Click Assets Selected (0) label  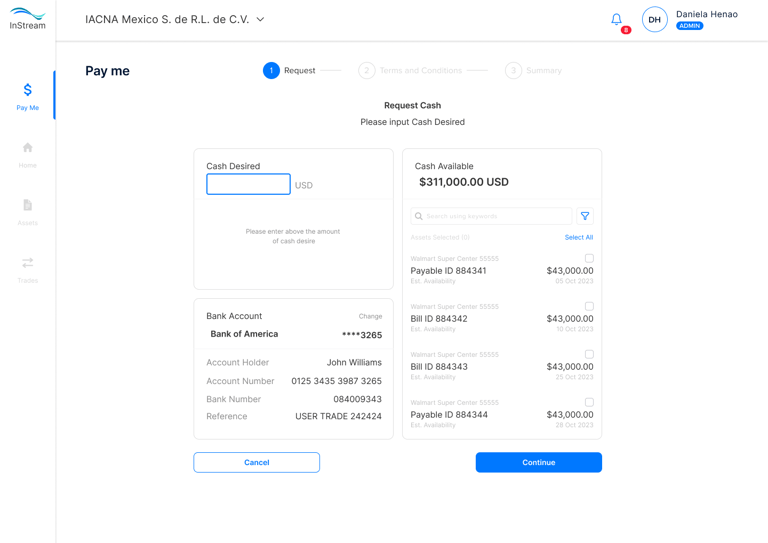click(x=440, y=237)
